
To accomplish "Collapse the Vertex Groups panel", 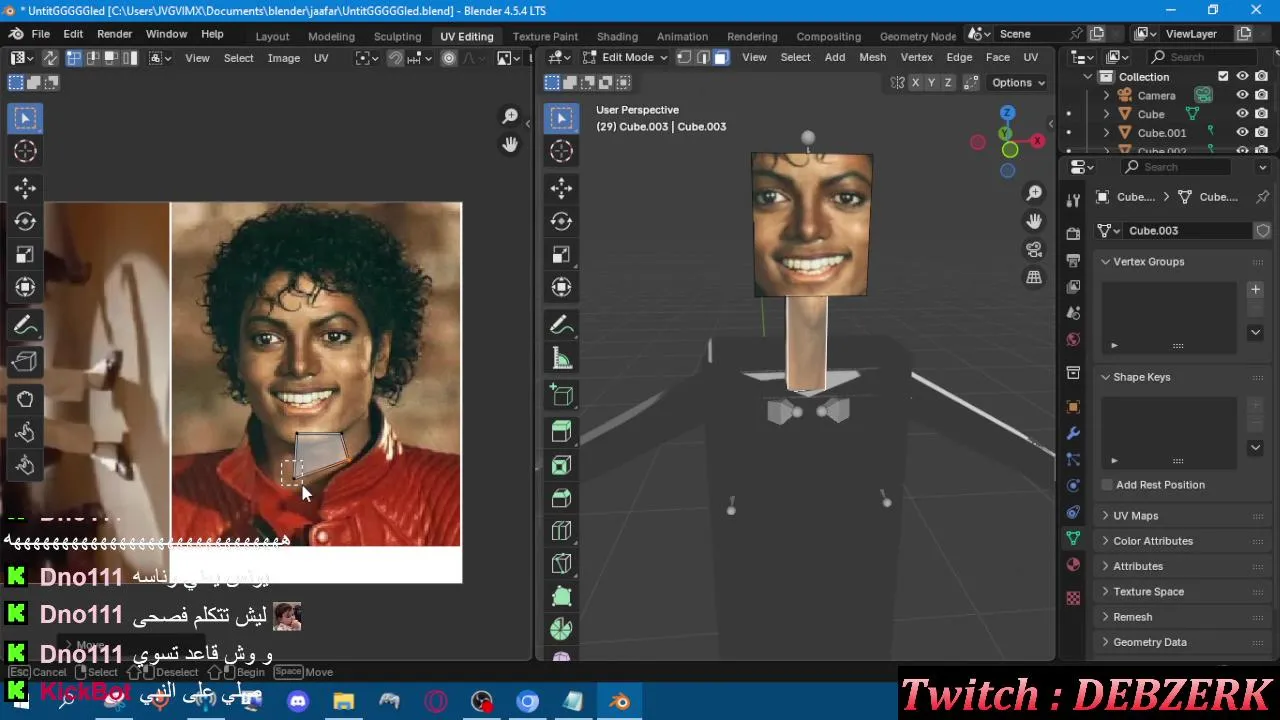I will [1106, 262].
